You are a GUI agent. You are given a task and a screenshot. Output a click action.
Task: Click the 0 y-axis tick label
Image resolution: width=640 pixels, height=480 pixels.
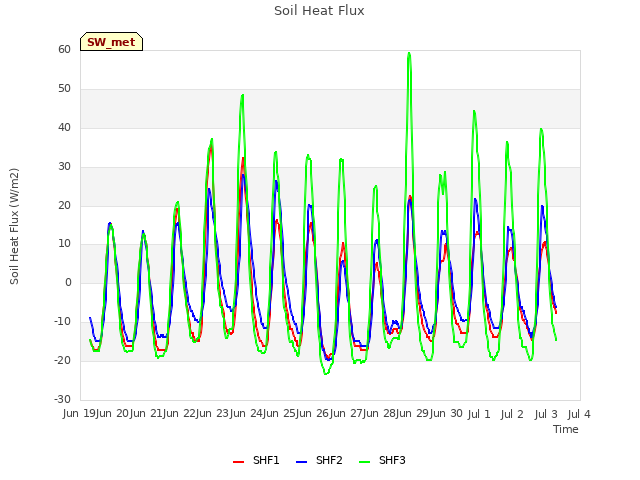pos(68,282)
